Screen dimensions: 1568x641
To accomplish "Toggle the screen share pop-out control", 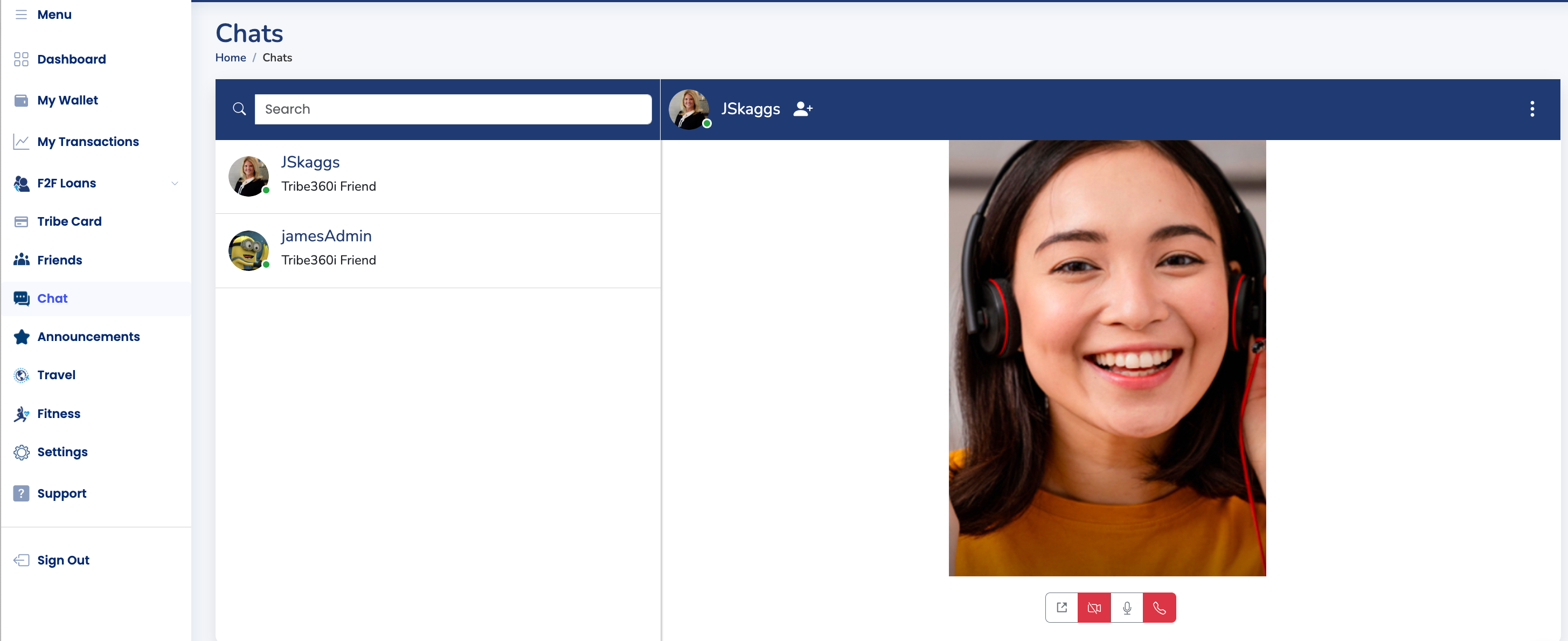I will tap(1061, 607).
